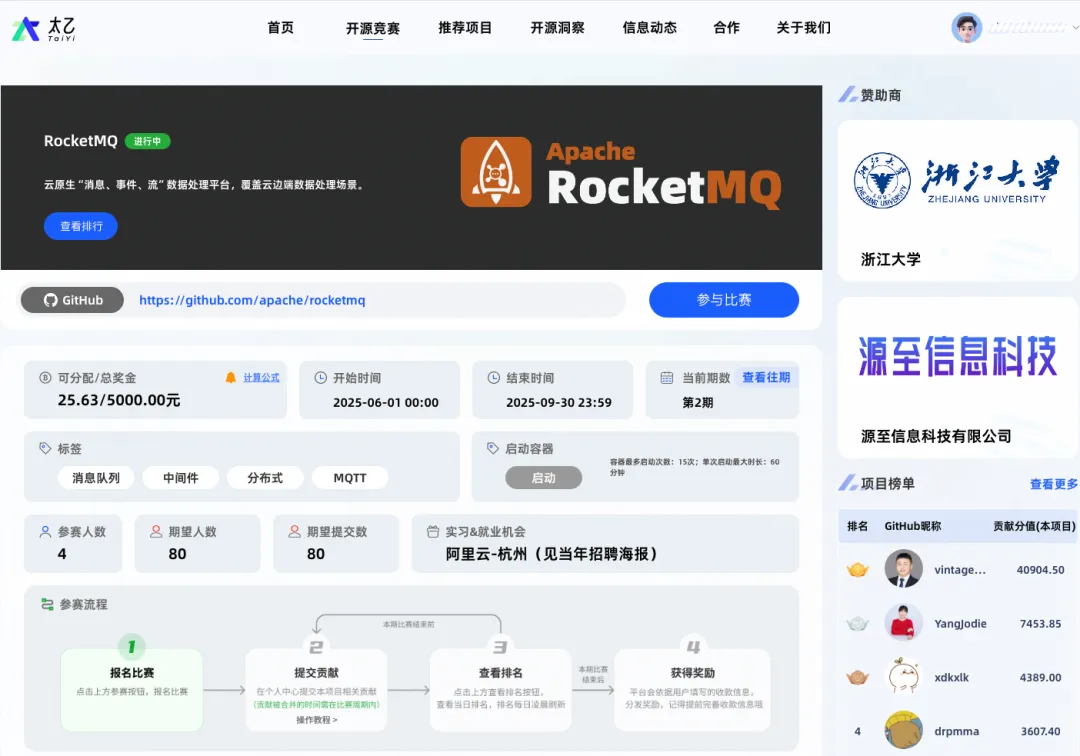
Task: Click the 源至信息科技有限公司 sponsor name
Action: 936,436
